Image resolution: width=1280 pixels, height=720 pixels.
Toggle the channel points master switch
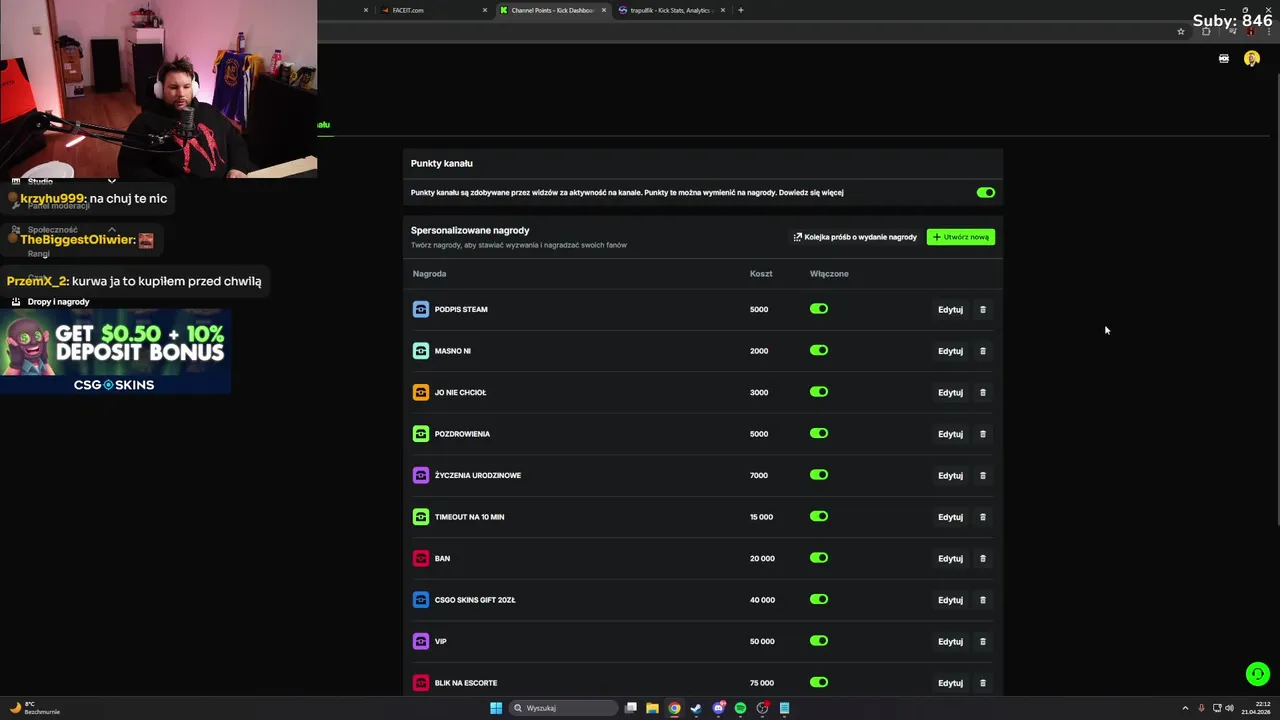[x=986, y=192]
